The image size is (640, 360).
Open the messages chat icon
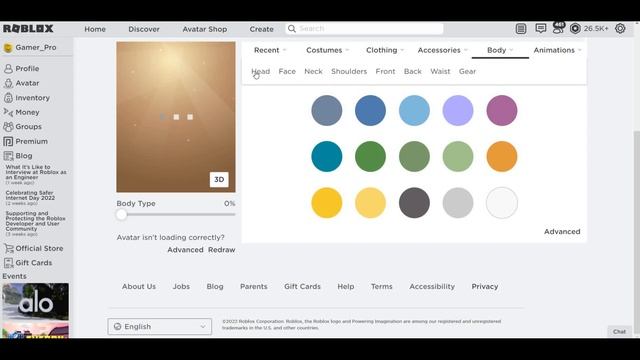pyautogui.click(x=541, y=29)
